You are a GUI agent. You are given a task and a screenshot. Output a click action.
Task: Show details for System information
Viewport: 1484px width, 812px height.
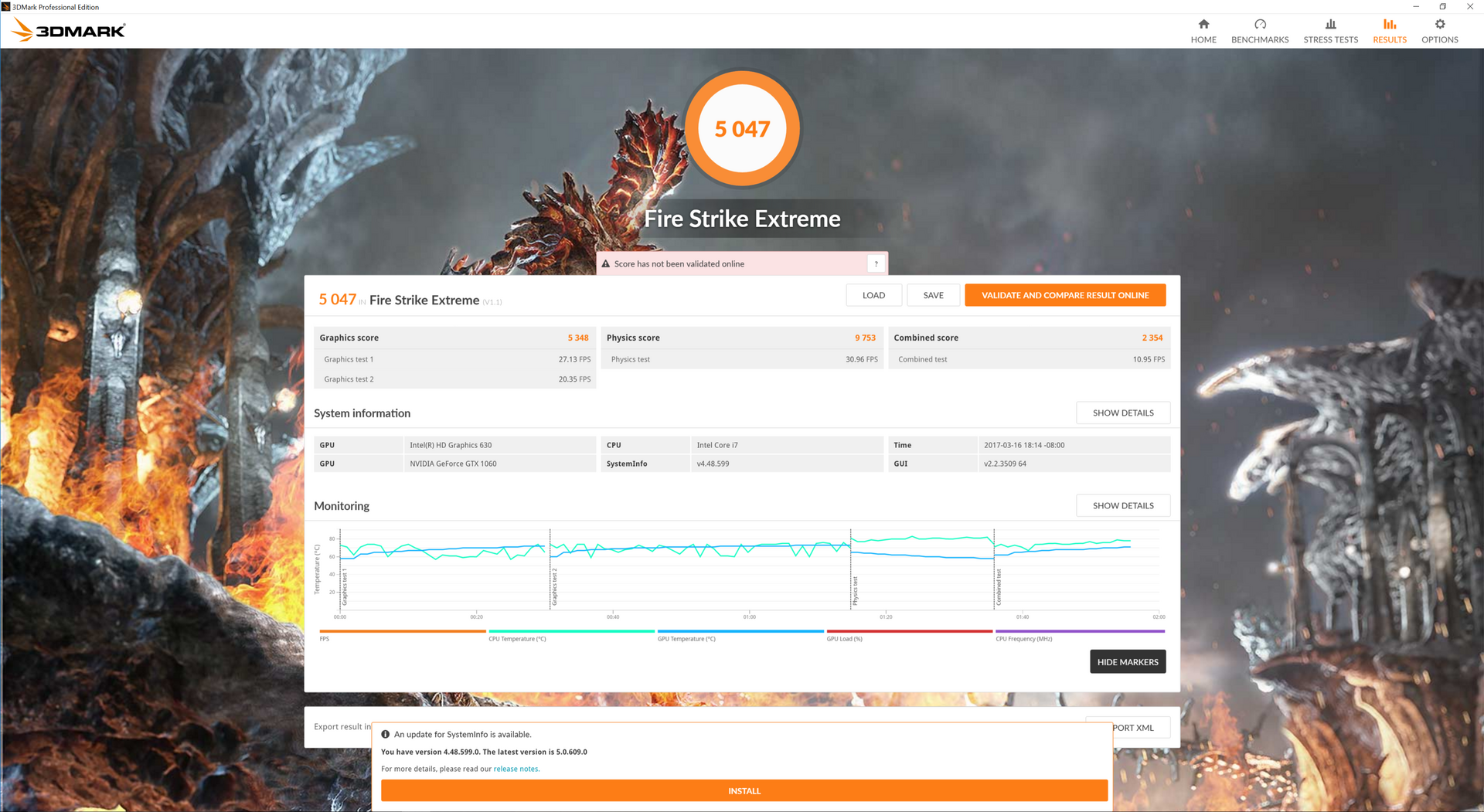point(1123,413)
